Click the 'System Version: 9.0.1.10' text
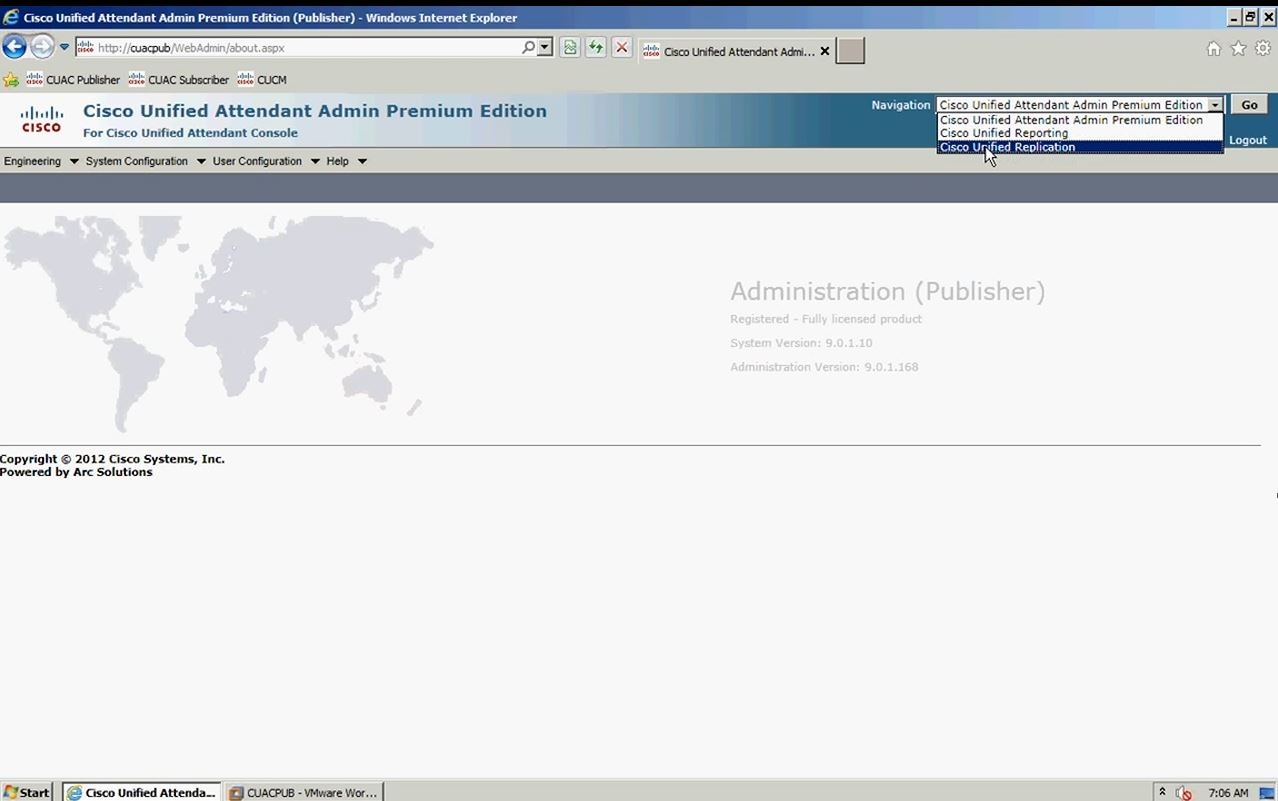The width and height of the screenshot is (1278, 801). (801, 343)
